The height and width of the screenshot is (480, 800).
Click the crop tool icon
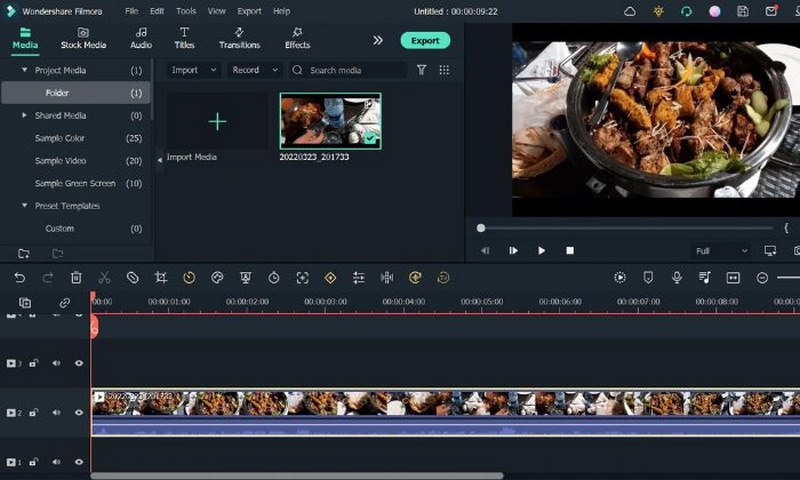(161, 277)
